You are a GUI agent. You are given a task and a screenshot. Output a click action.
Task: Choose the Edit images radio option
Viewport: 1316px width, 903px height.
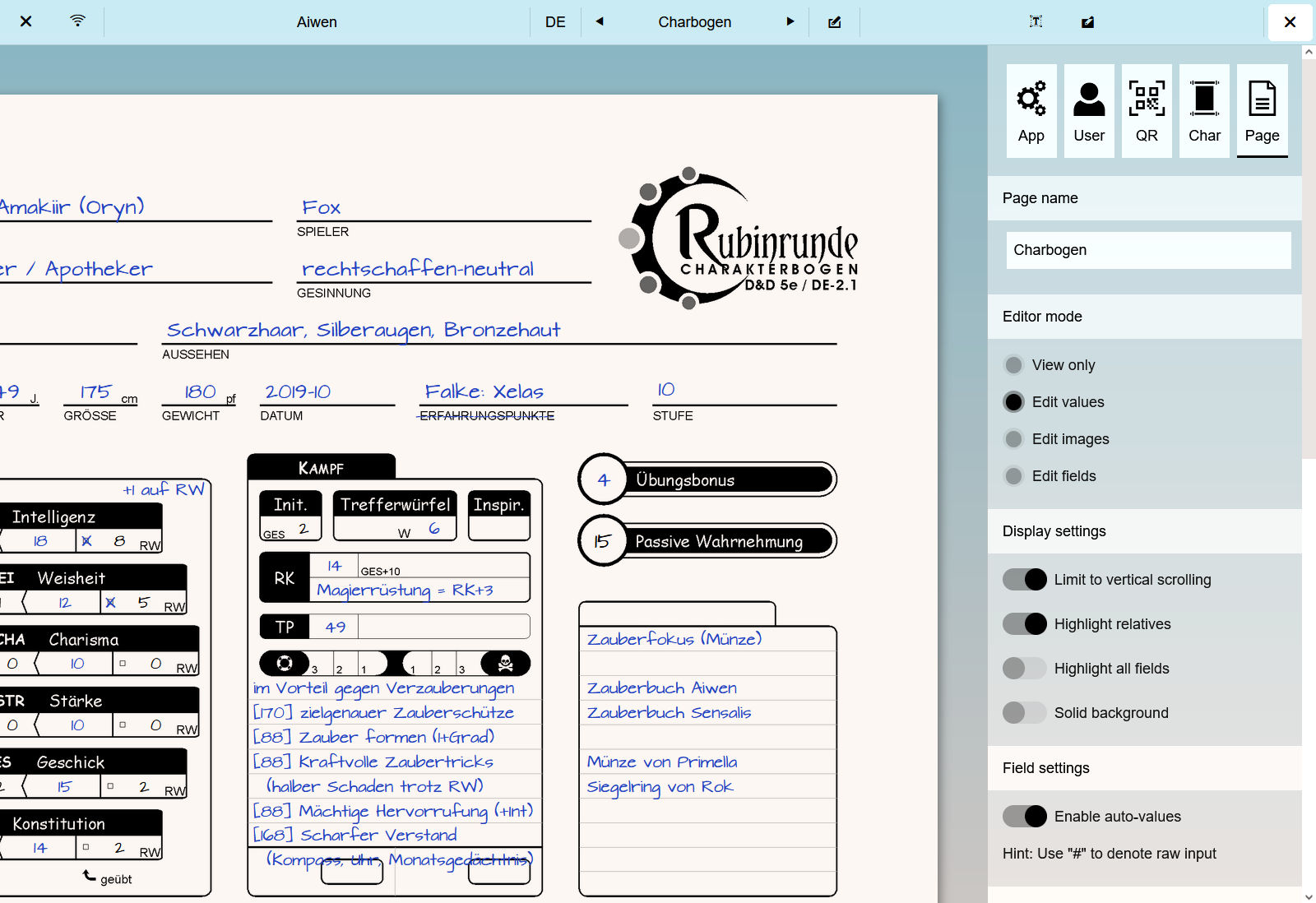(x=1014, y=439)
